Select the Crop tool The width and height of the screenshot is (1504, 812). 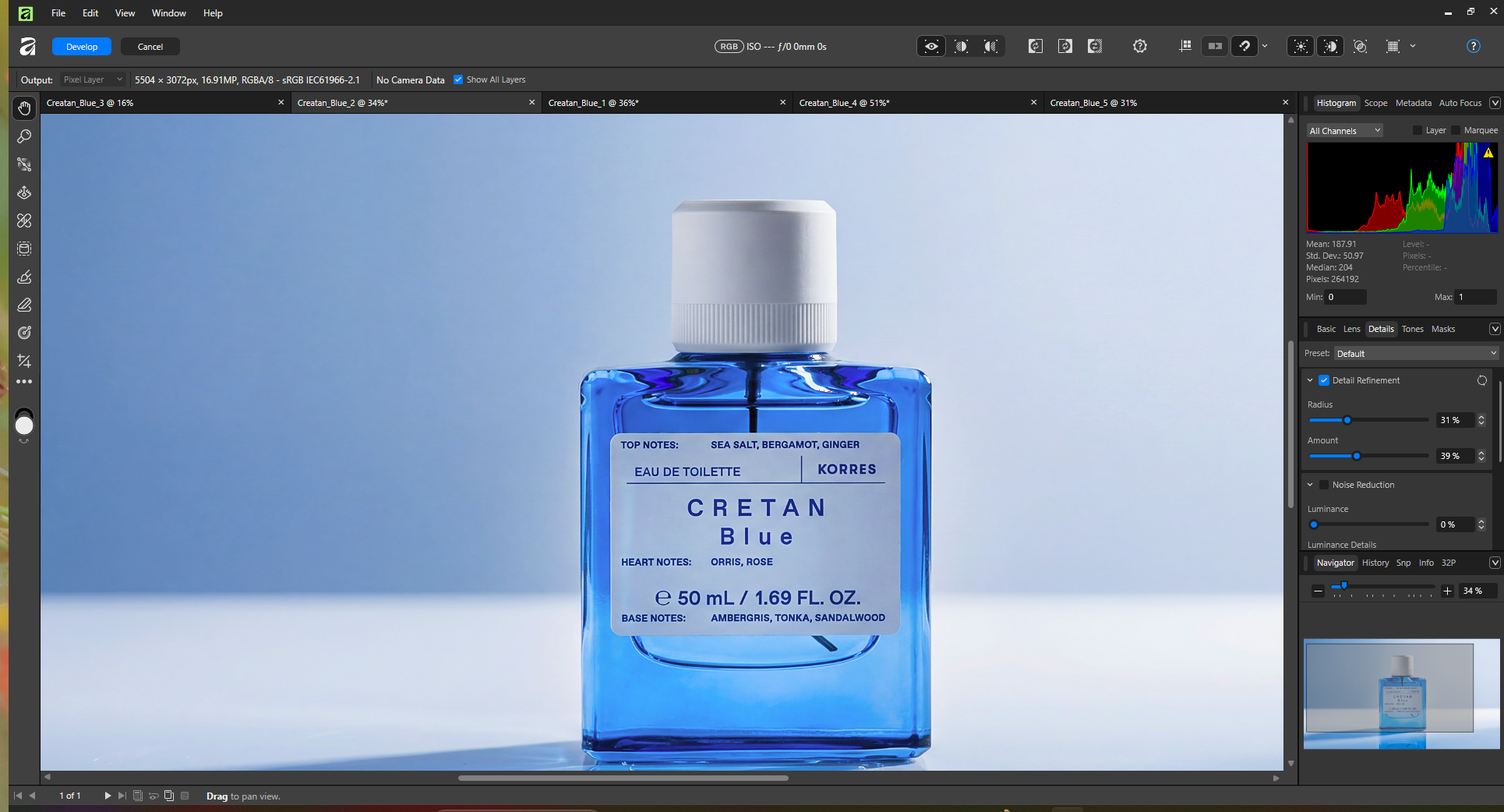24,361
